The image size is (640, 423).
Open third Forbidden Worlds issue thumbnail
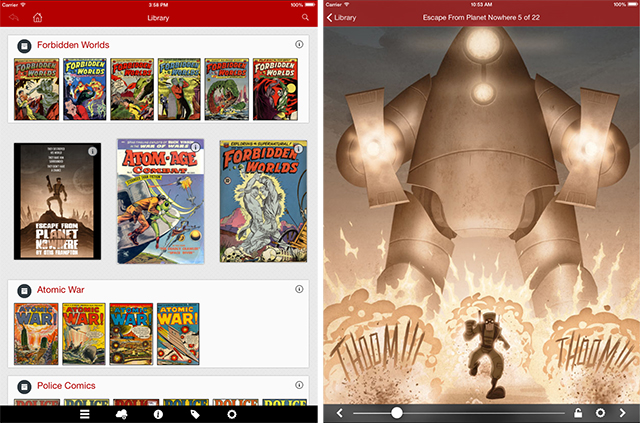tap(132, 89)
